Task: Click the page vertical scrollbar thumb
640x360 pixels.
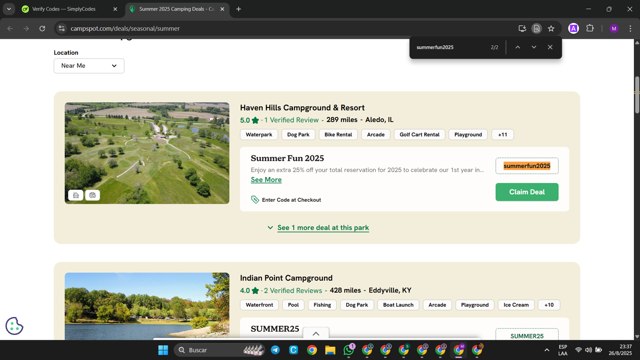Action: [637, 95]
